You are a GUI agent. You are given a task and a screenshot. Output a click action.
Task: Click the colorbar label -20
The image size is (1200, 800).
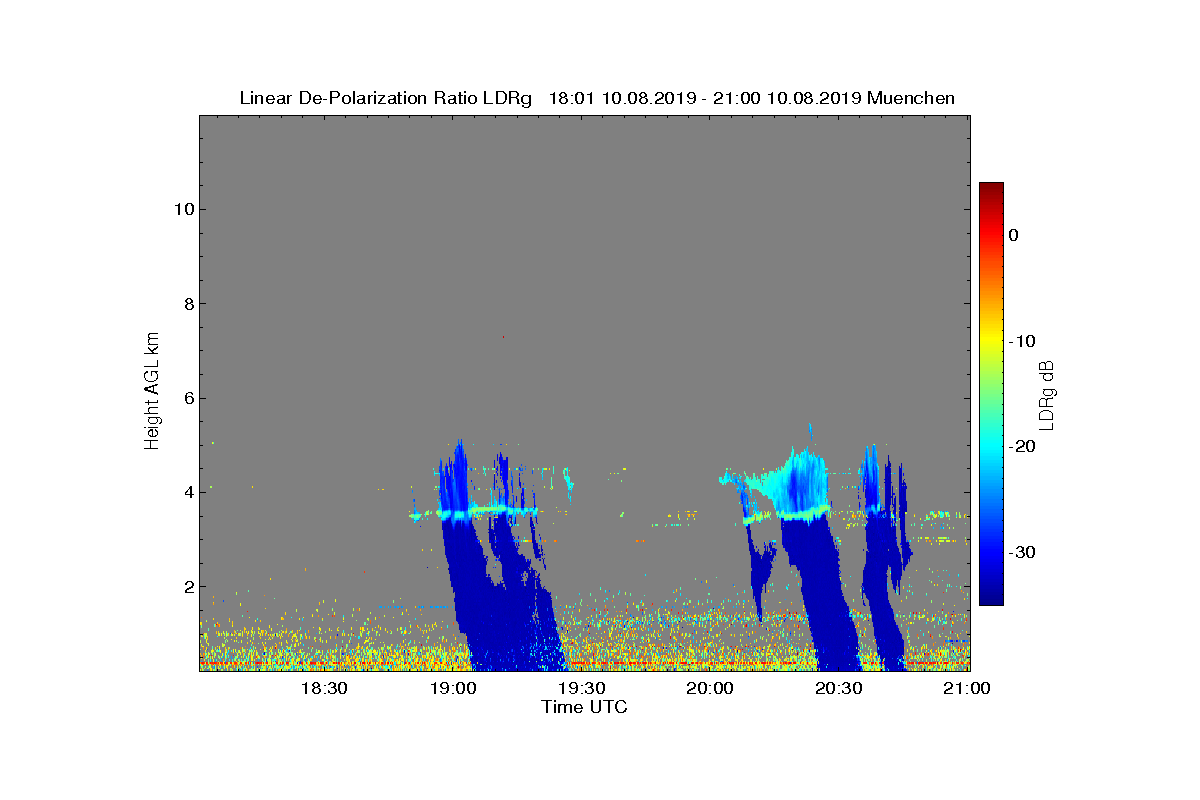pyautogui.click(x=1021, y=447)
